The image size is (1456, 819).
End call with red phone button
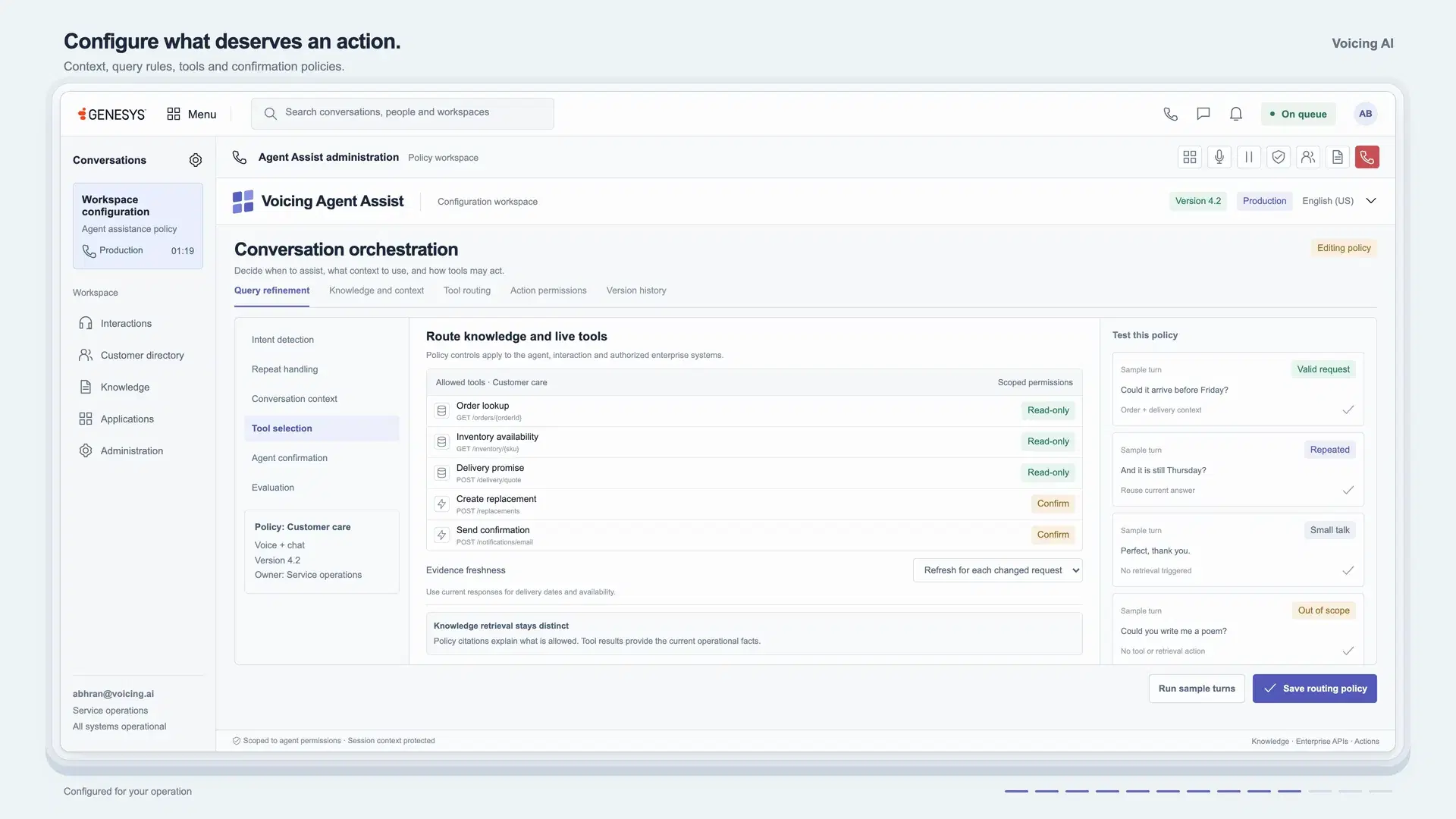pyautogui.click(x=1367, y=157)
